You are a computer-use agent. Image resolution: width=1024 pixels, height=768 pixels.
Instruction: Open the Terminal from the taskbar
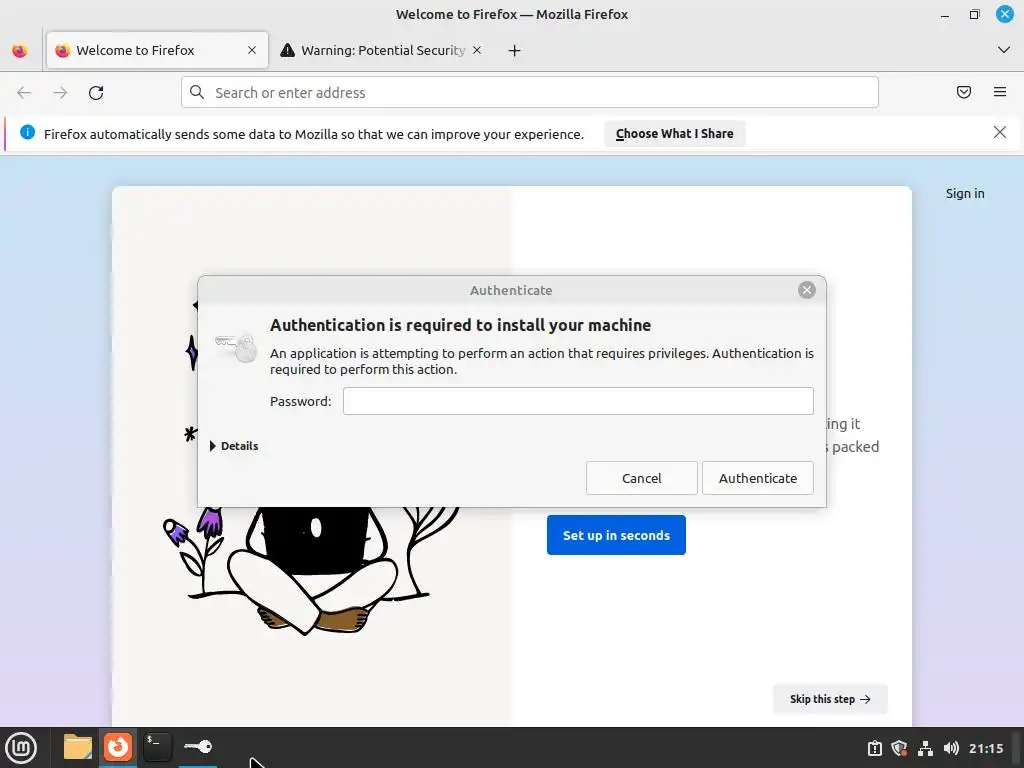[x=157, y=747]
